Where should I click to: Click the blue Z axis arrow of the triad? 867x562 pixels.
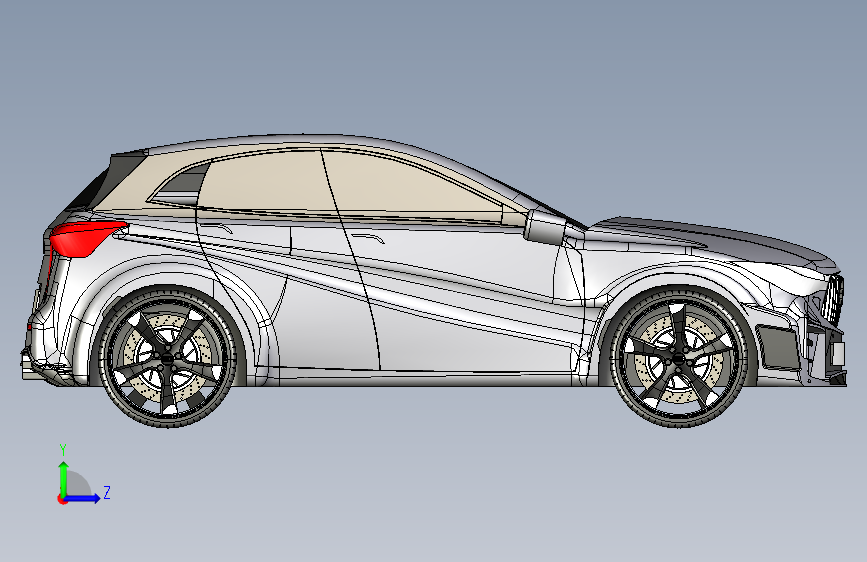coord(83,498)
